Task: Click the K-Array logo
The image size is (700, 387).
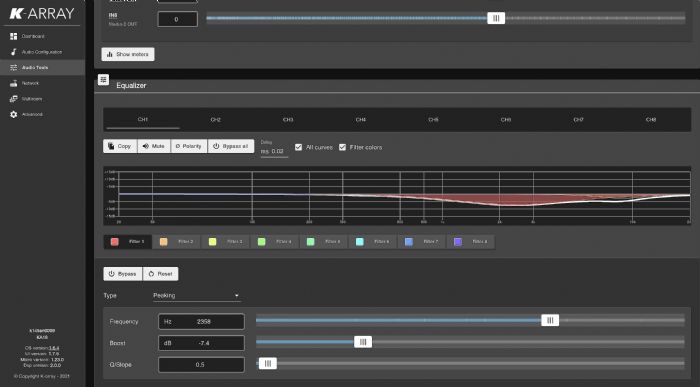Action: (x=42, y=13)
